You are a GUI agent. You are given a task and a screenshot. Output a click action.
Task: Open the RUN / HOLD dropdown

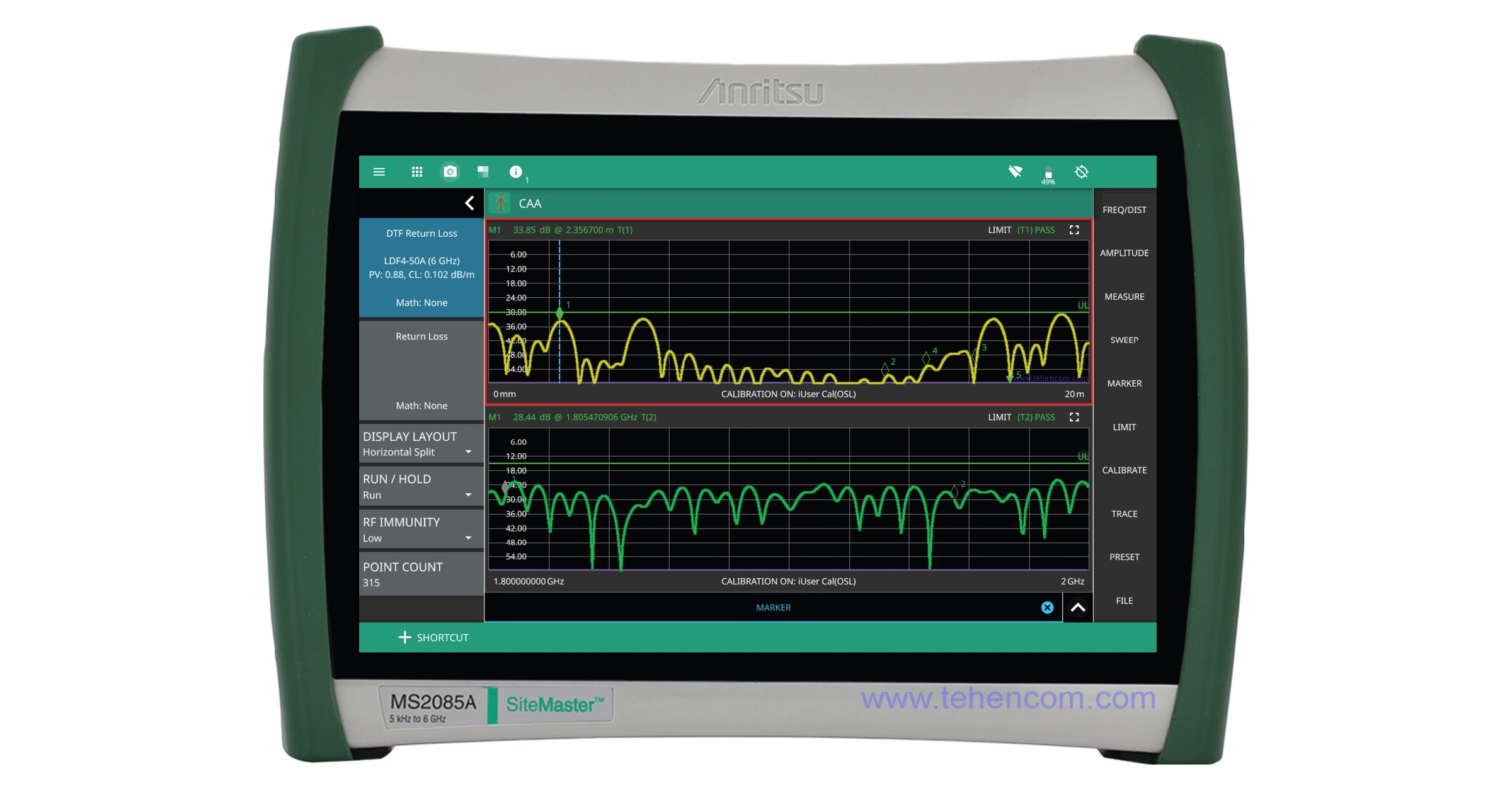pos(421,487)
